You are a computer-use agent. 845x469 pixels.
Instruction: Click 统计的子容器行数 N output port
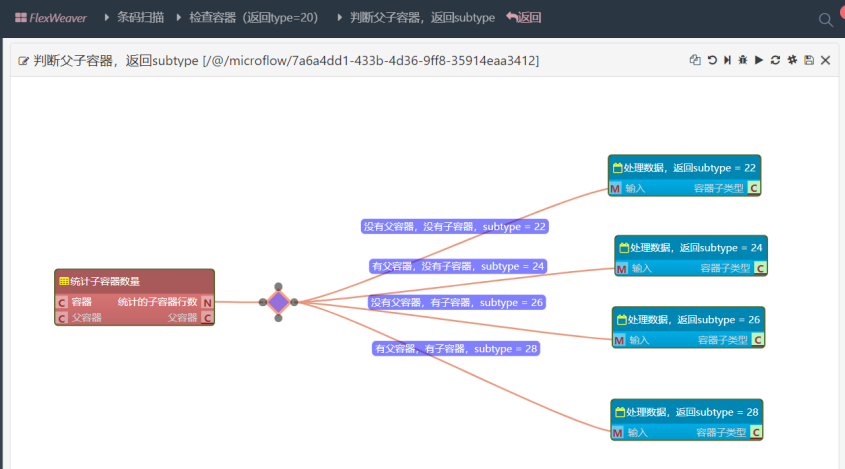207,302
